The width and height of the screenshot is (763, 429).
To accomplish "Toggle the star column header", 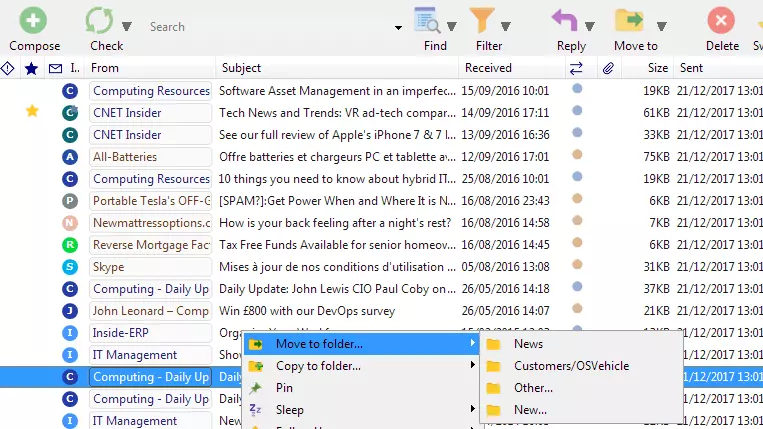I will pyautogui.click(x=31, y=68).
